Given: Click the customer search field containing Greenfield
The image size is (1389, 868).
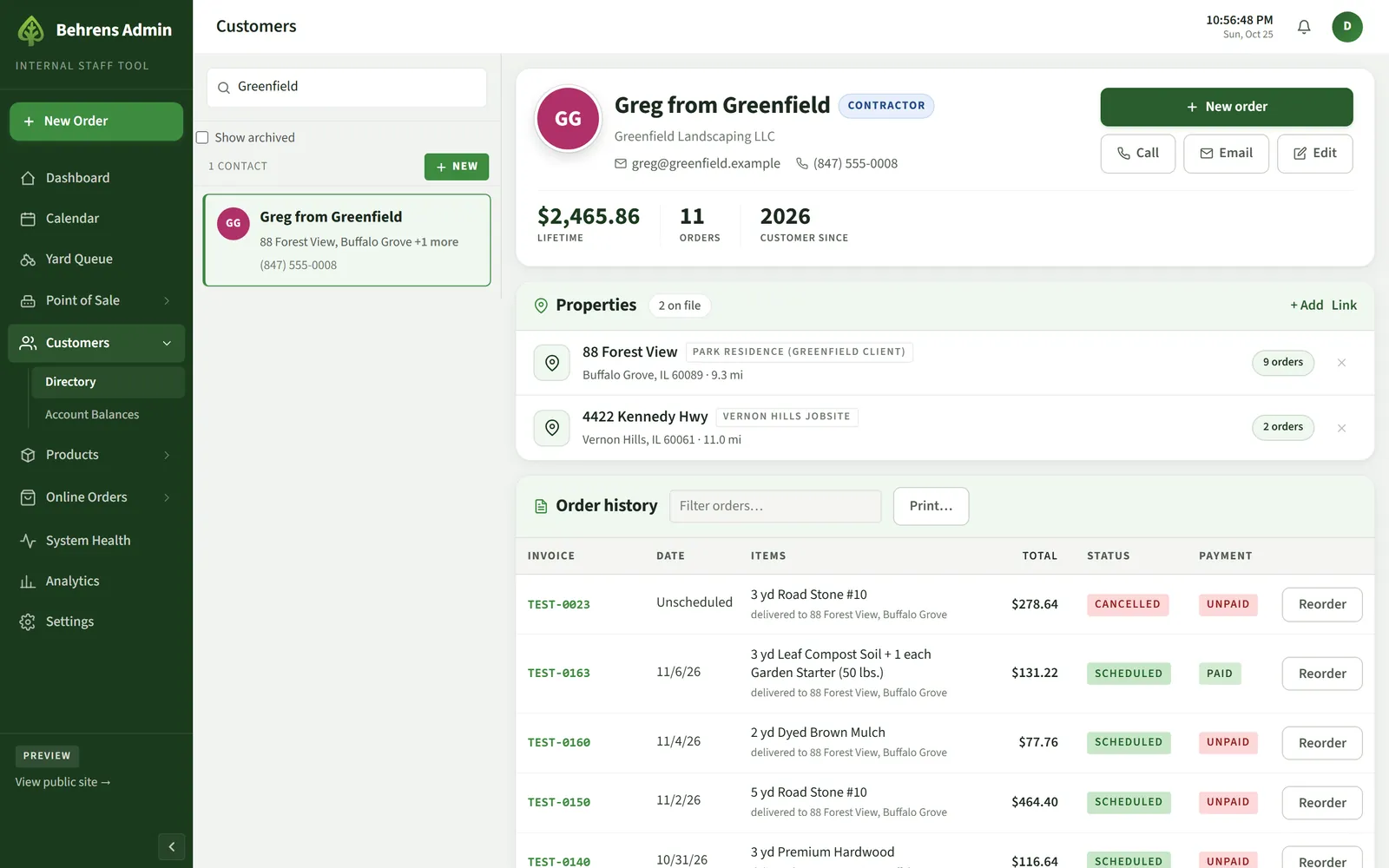Looking at the screenshot, I should click(x=346, y=87).
